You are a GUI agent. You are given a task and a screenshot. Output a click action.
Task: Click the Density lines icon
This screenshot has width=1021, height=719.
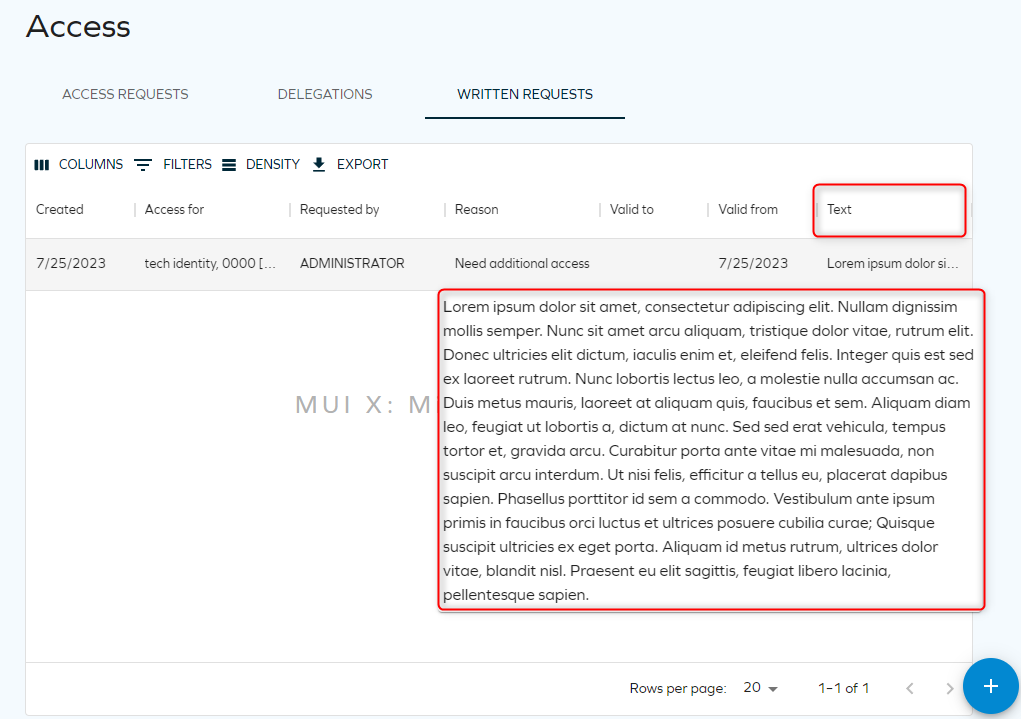(x=229, y=165)
